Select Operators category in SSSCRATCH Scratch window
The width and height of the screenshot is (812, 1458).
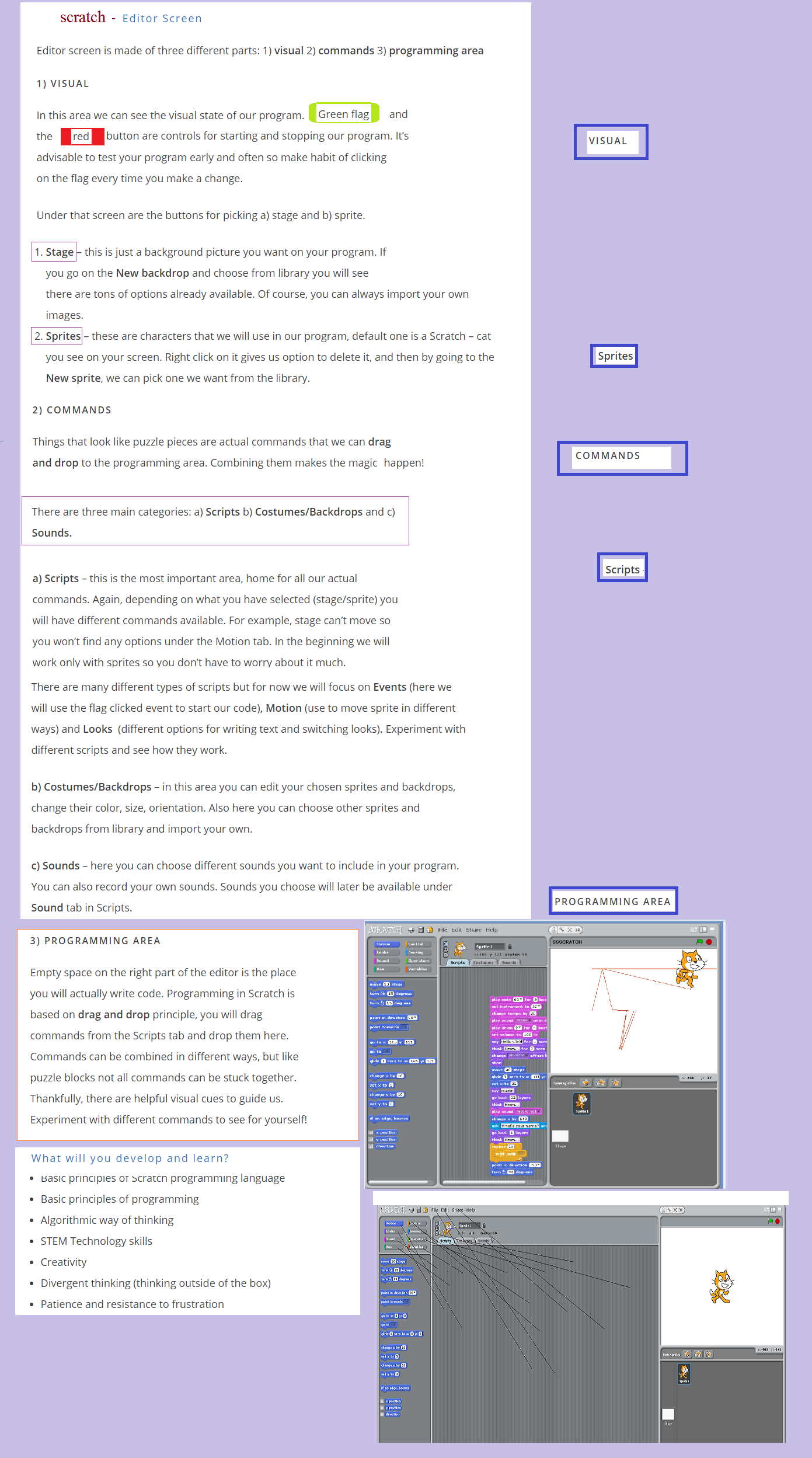tap(419, 961)
